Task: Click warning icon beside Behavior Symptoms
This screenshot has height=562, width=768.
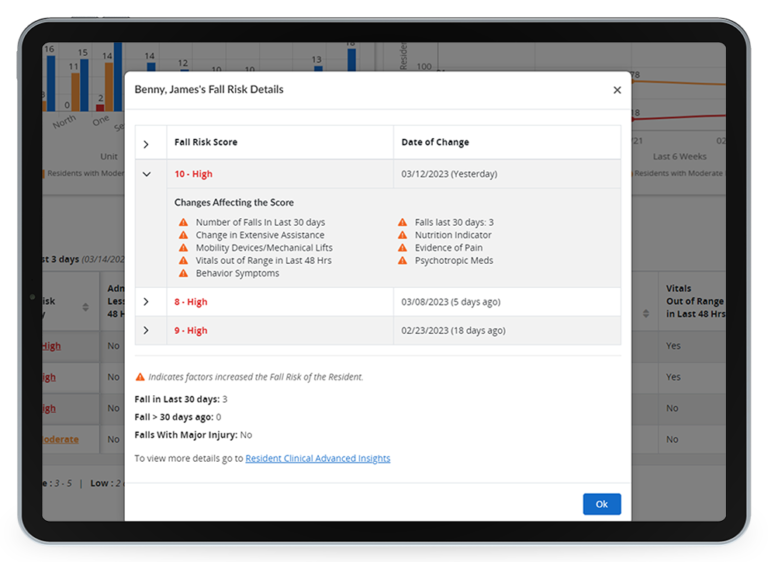Action: point(183,273)
